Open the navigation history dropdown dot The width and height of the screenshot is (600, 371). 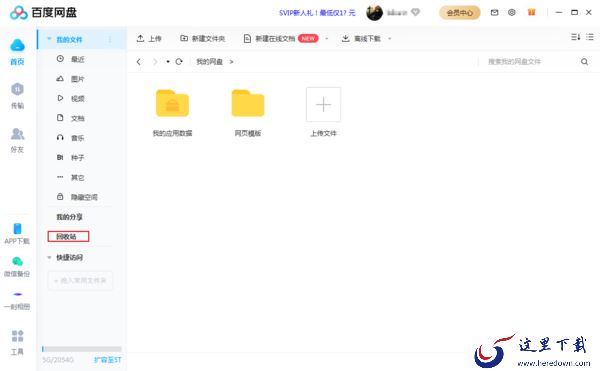click(168, 62)
